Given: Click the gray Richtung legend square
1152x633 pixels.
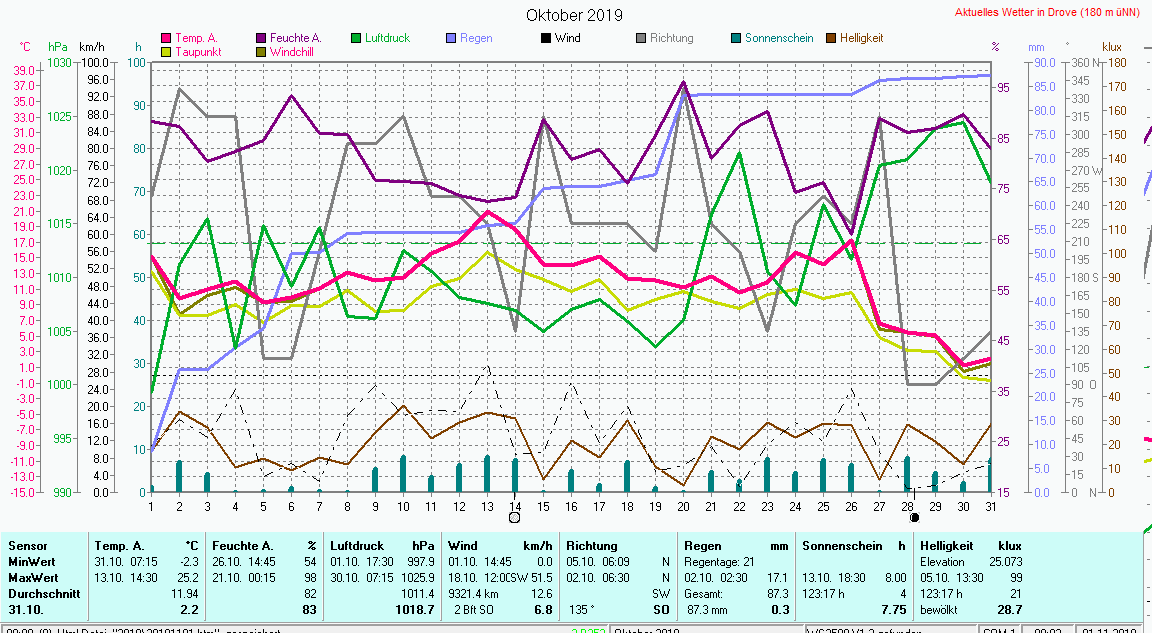Looking at the screenshot, I should pyautogui.click(x=641, y=39).
